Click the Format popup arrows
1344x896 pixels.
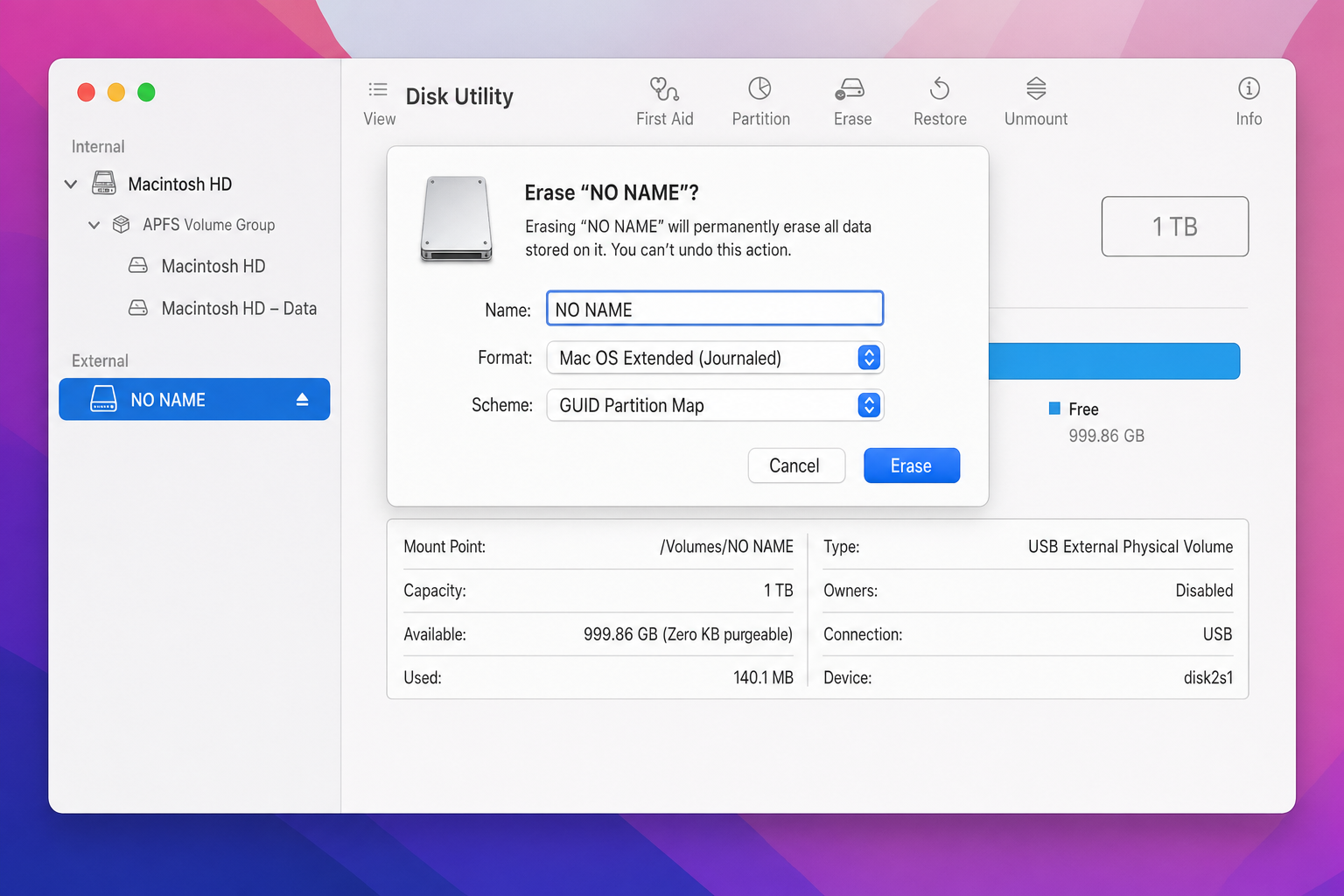(x=869, y=358)
